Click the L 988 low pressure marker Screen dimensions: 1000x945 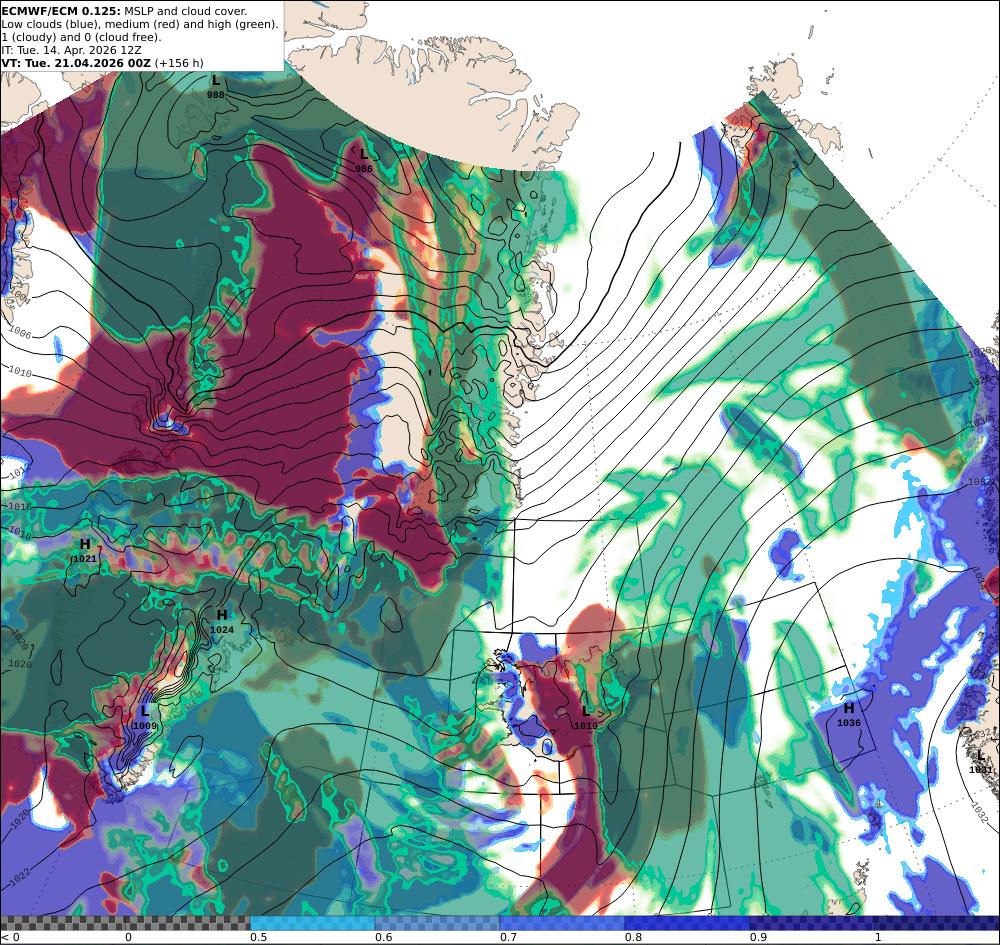pyautogui.click(x=216, y=87)
